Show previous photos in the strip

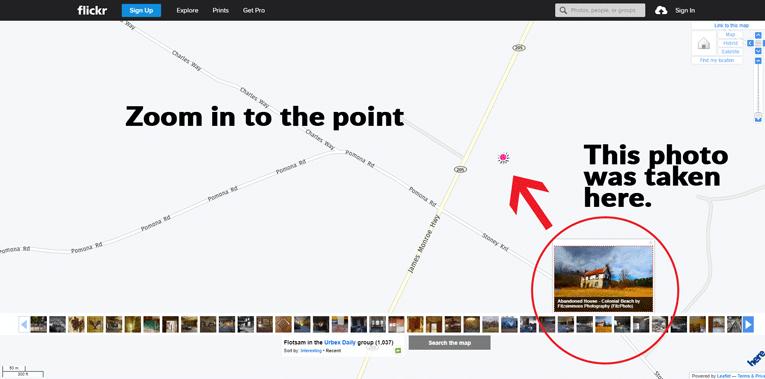click(23, 324)
